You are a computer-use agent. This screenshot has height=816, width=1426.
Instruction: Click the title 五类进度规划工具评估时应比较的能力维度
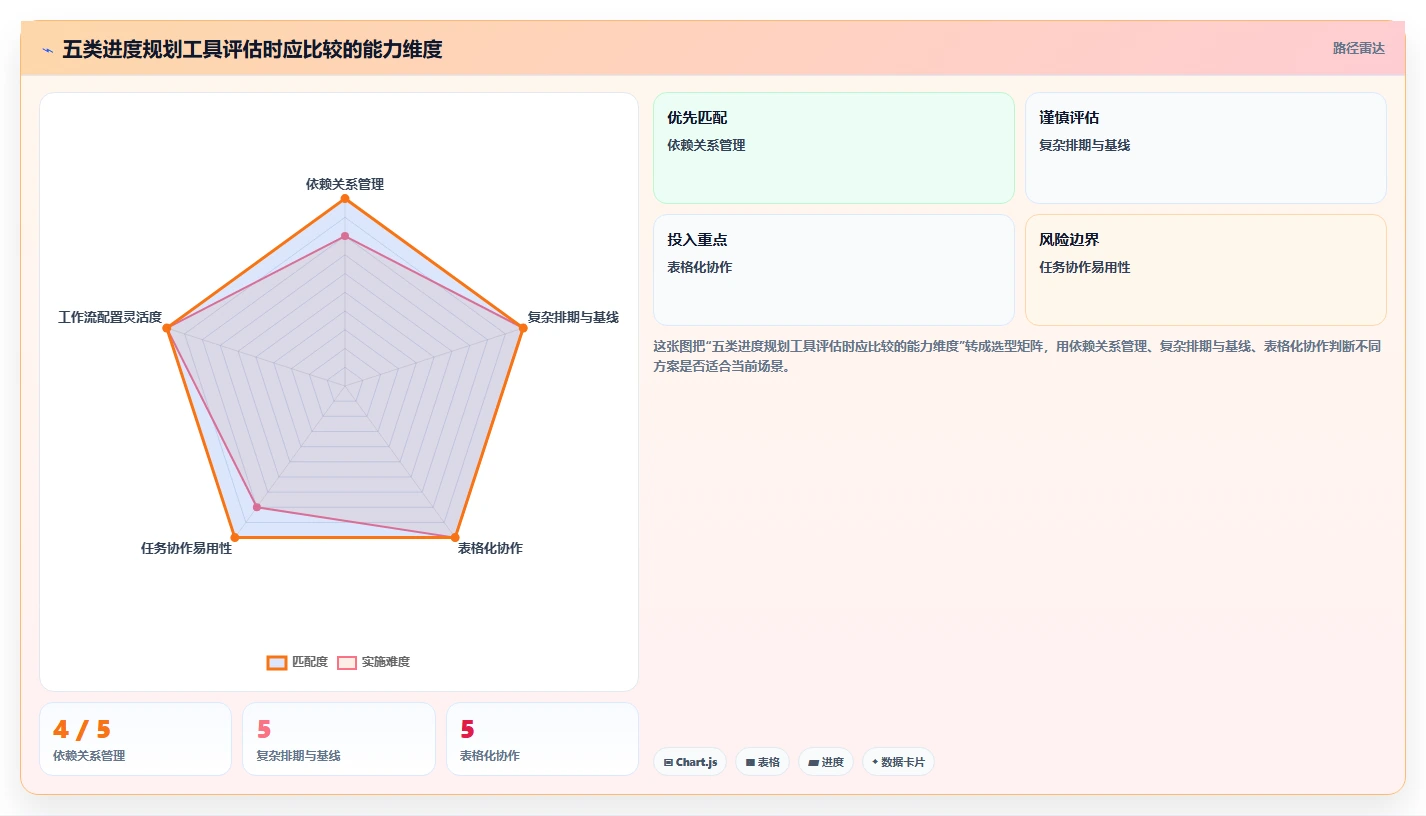point(252,49)
